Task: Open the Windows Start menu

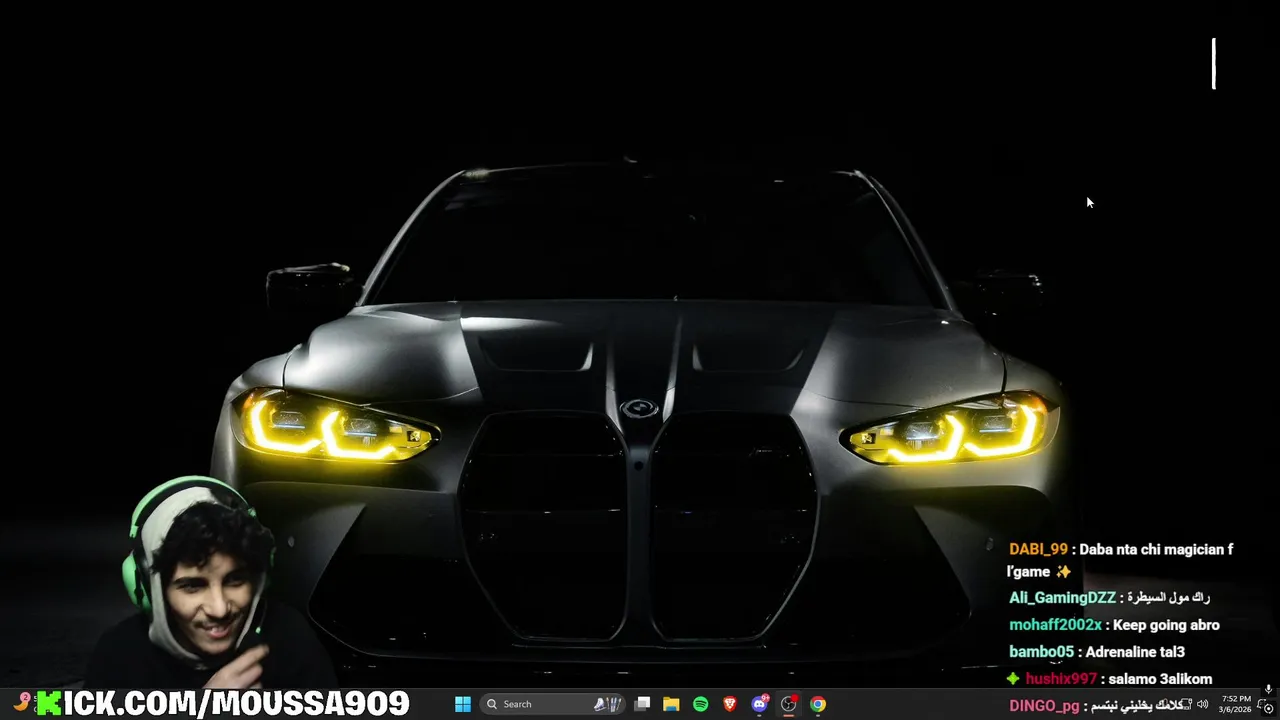Action: [463, 704]
